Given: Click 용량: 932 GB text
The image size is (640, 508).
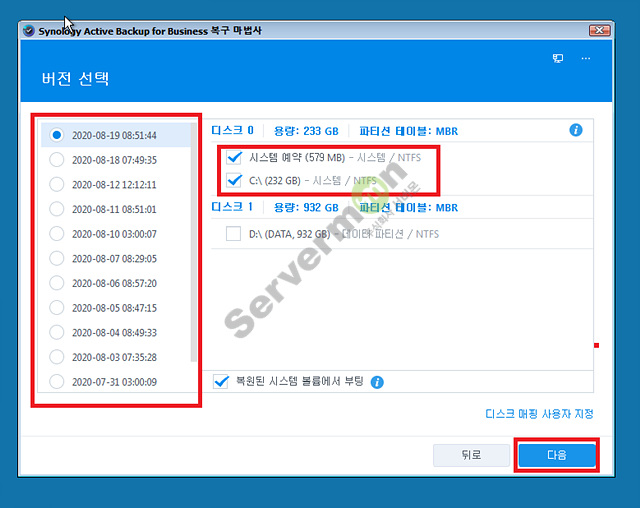Looking at the screenshot, I should coord(306,207).
